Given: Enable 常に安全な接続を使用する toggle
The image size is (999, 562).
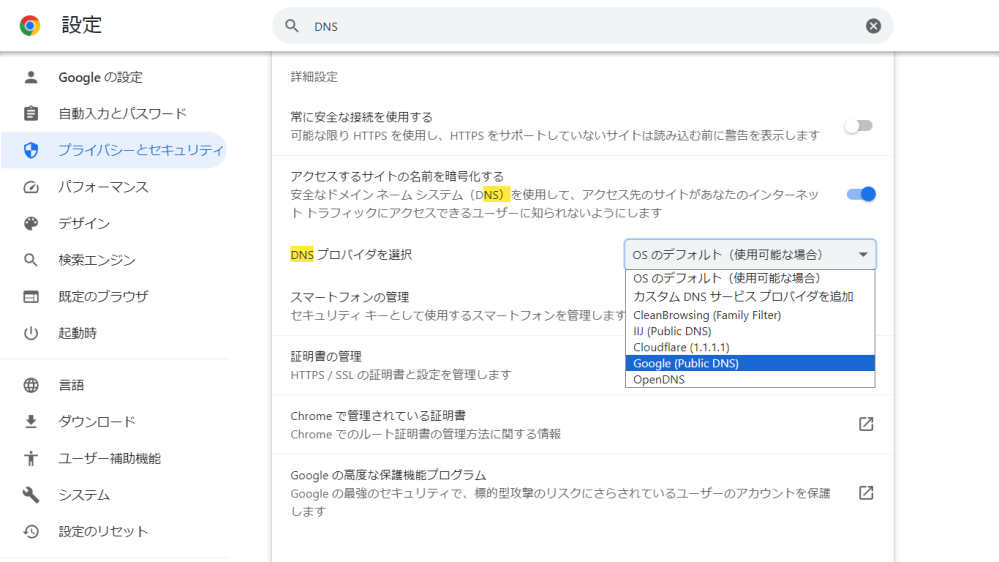Looking at the screenshot, I should tap(858, 126).
